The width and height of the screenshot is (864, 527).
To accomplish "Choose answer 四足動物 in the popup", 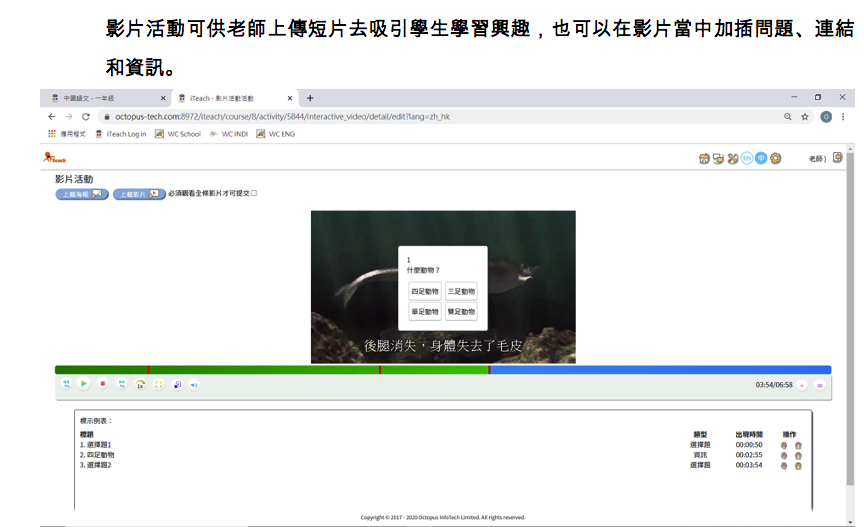I will [x=425, y=291].
